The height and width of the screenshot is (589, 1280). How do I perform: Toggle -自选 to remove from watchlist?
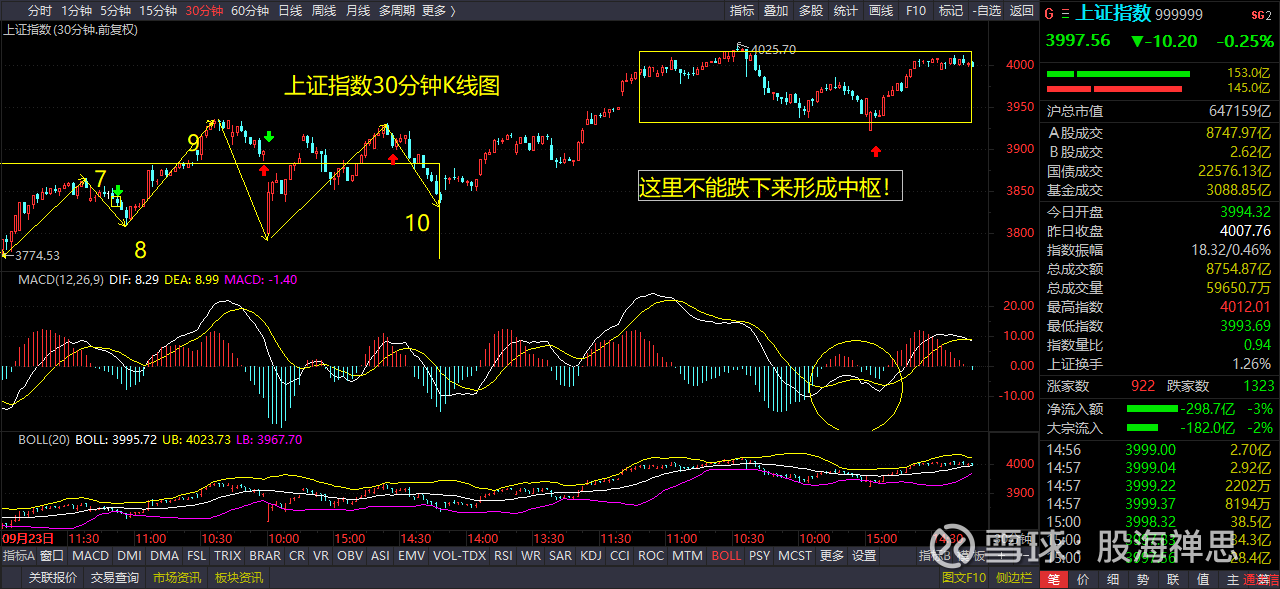click(x=986, y=11)
